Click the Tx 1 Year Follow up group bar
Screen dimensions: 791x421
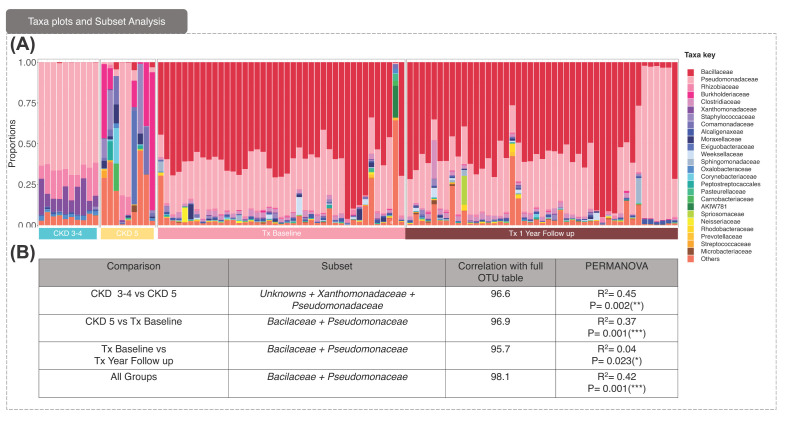pyautogui.click(x=541, y=233)
